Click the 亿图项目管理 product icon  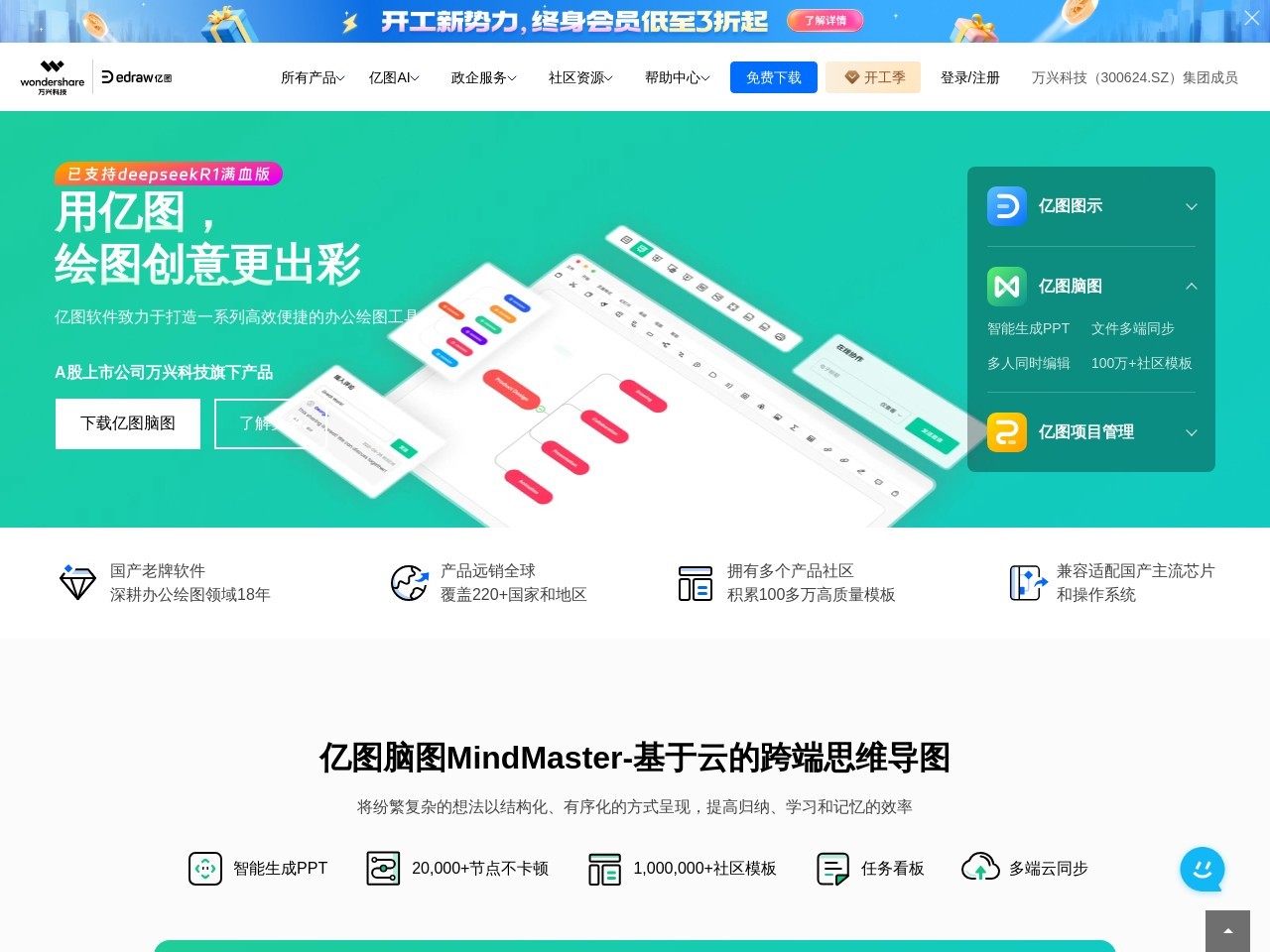[1007, 432]
